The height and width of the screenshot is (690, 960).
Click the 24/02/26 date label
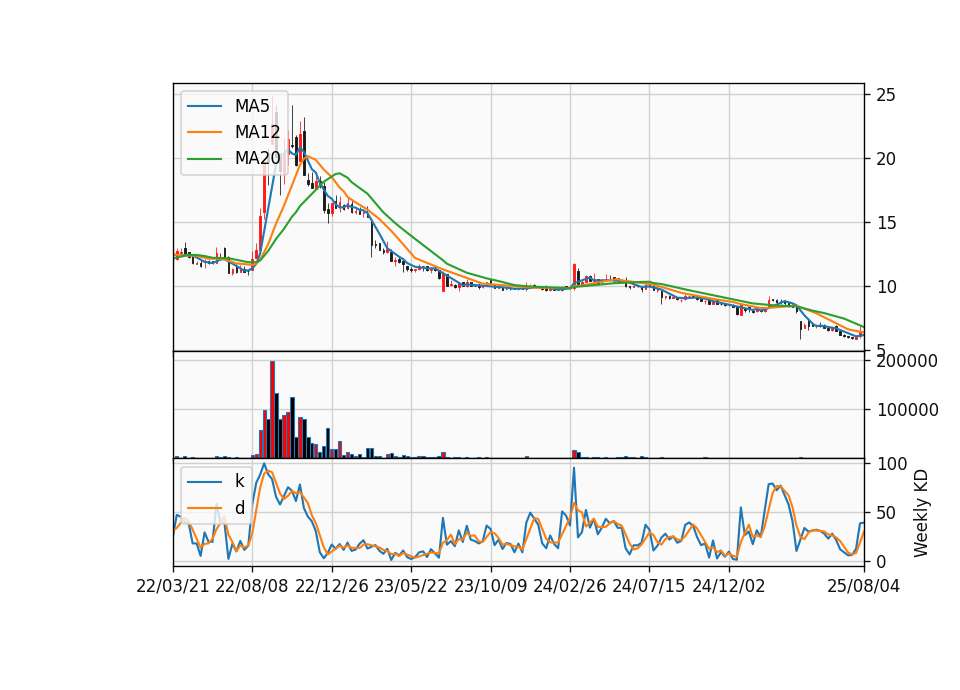(x=569, y=586)
